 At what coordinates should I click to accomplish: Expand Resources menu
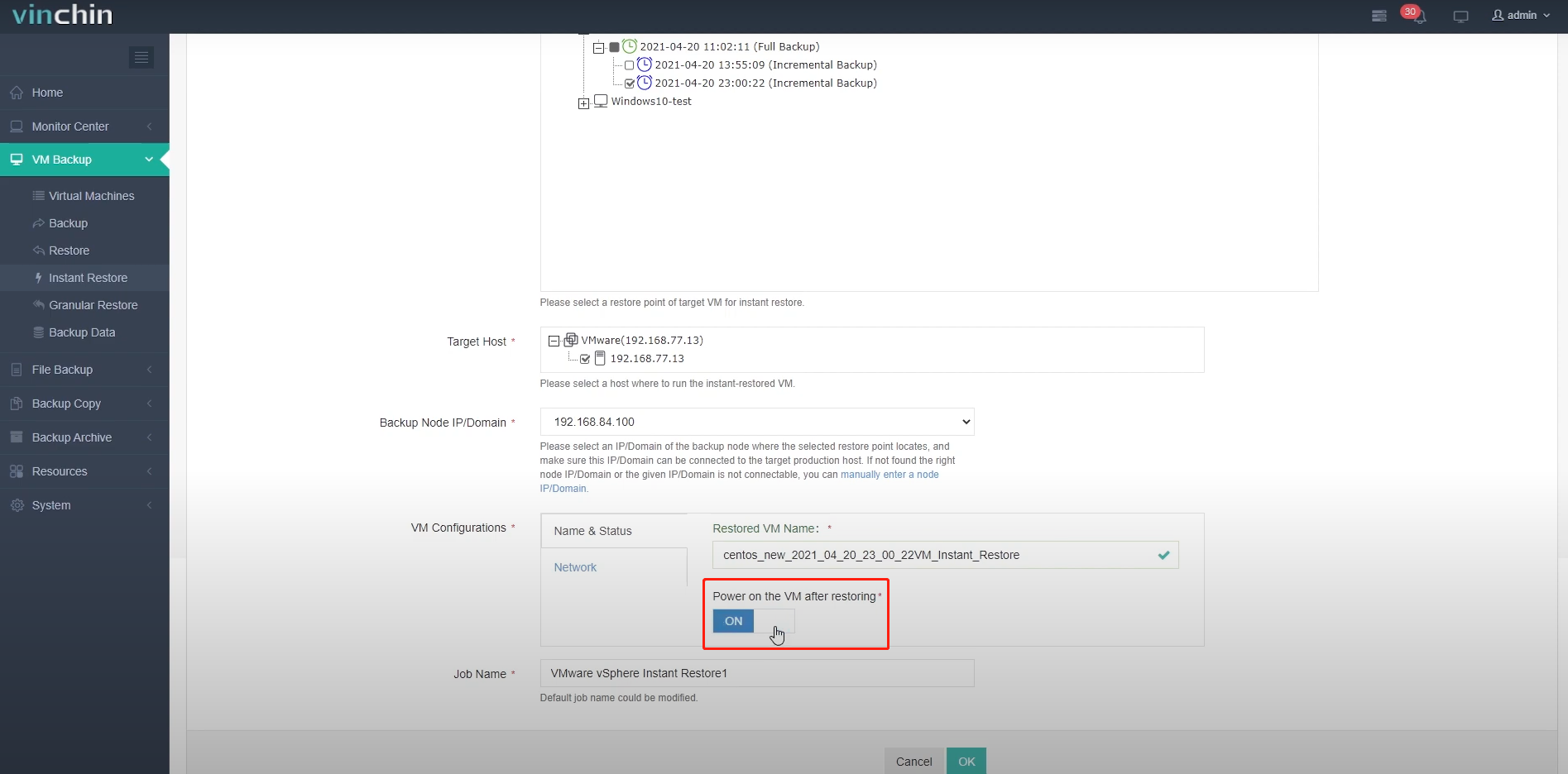pyautogui.click(x=84, y=471)
